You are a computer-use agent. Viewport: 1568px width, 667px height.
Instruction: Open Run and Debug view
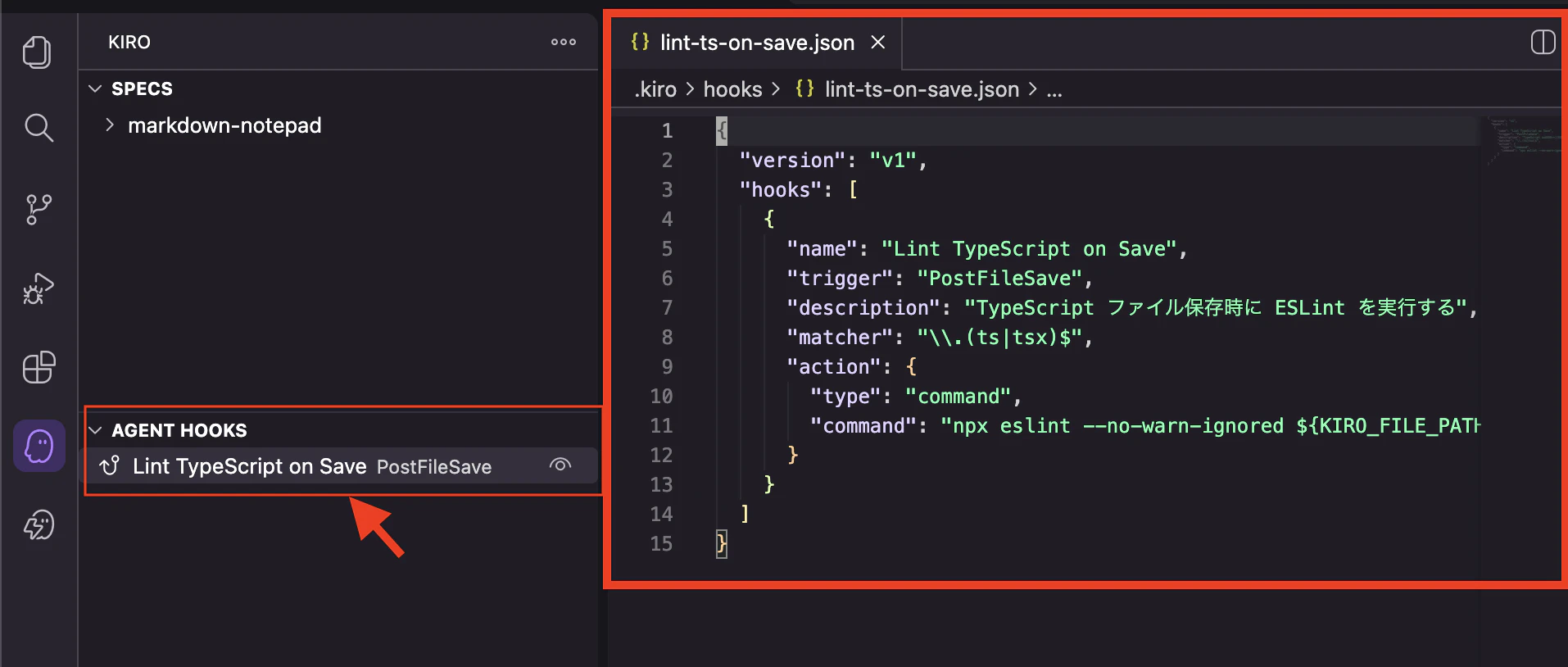39,288
